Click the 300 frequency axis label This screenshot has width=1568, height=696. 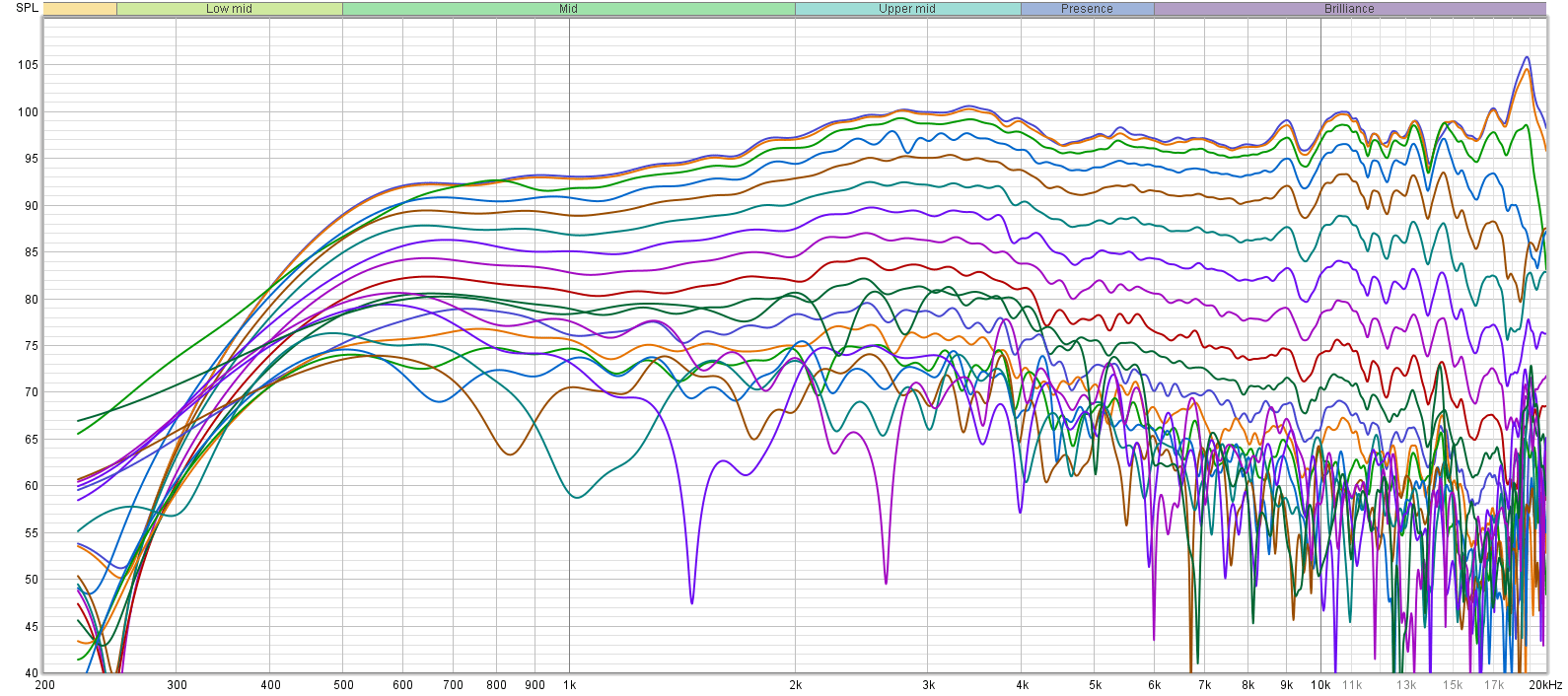[x=177, y=685]
